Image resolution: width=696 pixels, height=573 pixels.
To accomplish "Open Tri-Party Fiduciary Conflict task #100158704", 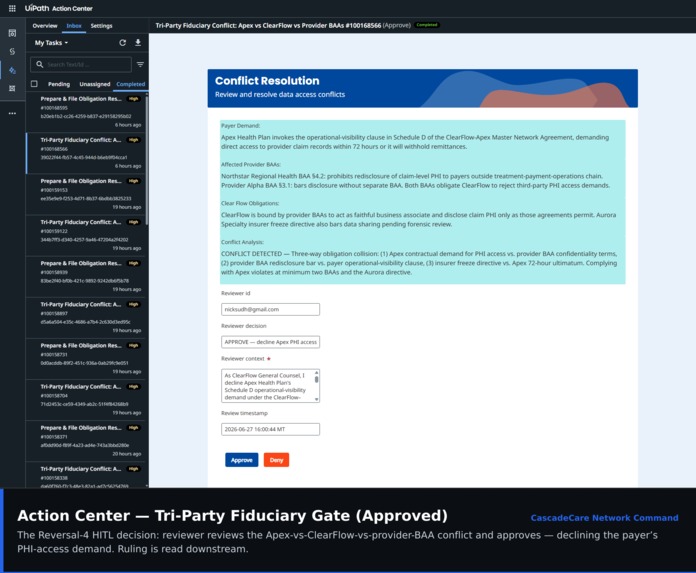I will [87, 399].
